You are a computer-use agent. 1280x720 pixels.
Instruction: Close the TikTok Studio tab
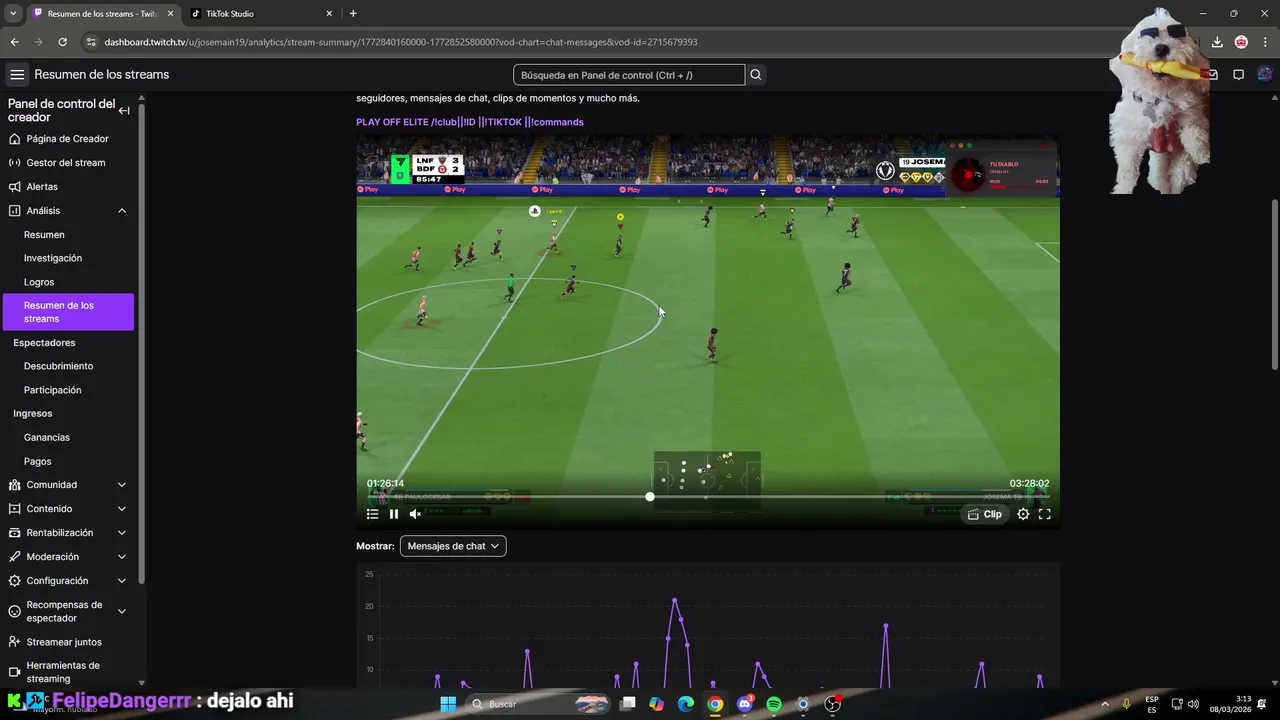click(329, 14)
